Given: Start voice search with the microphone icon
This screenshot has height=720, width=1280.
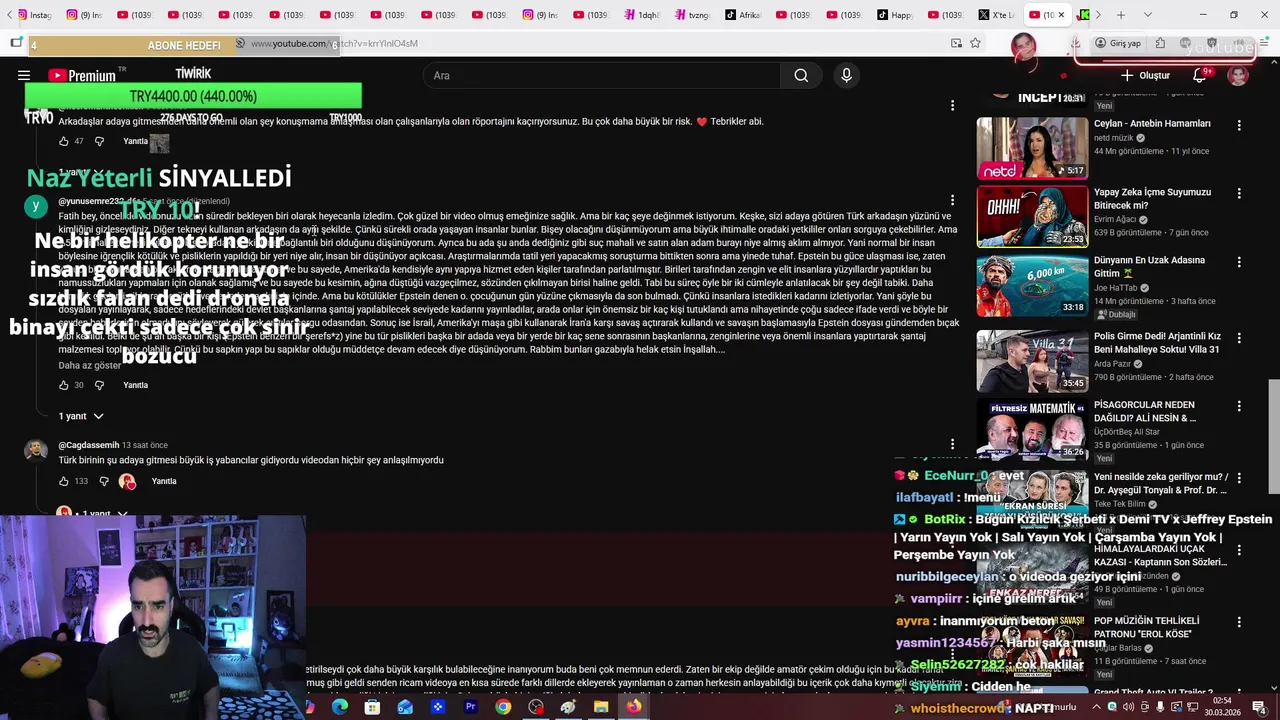Looking at the screenshot, I should (847, 75).
